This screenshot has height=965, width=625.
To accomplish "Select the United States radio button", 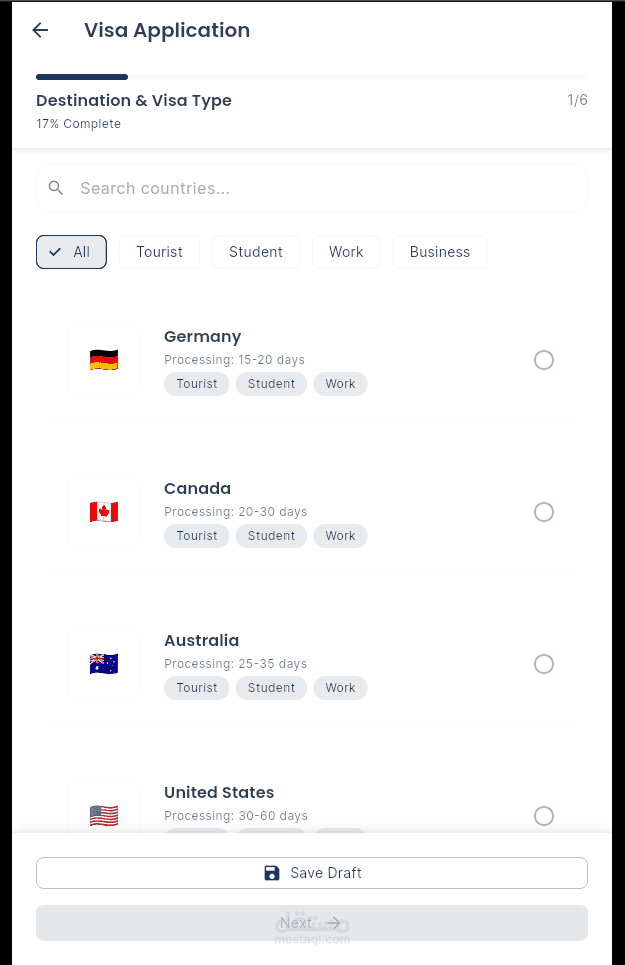I will pyautogui.click(x=544, y=816).
